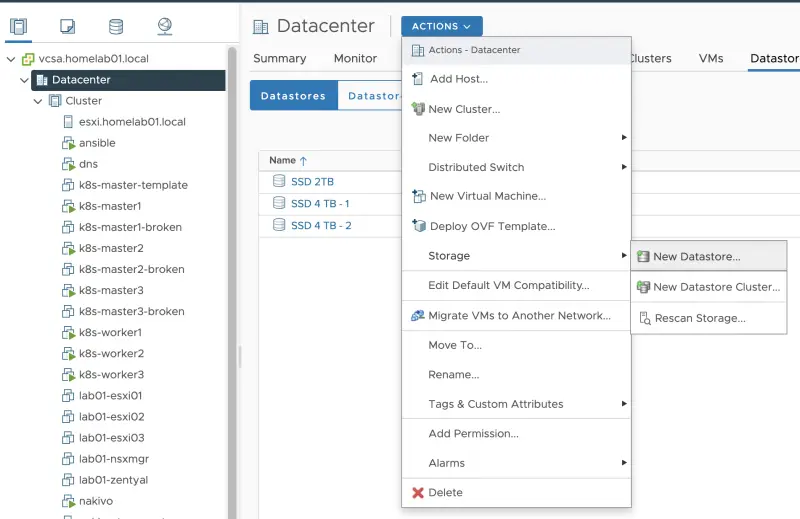
Task: Select k8s-worker3 in the tree
Action: click(x=111, y=375)
